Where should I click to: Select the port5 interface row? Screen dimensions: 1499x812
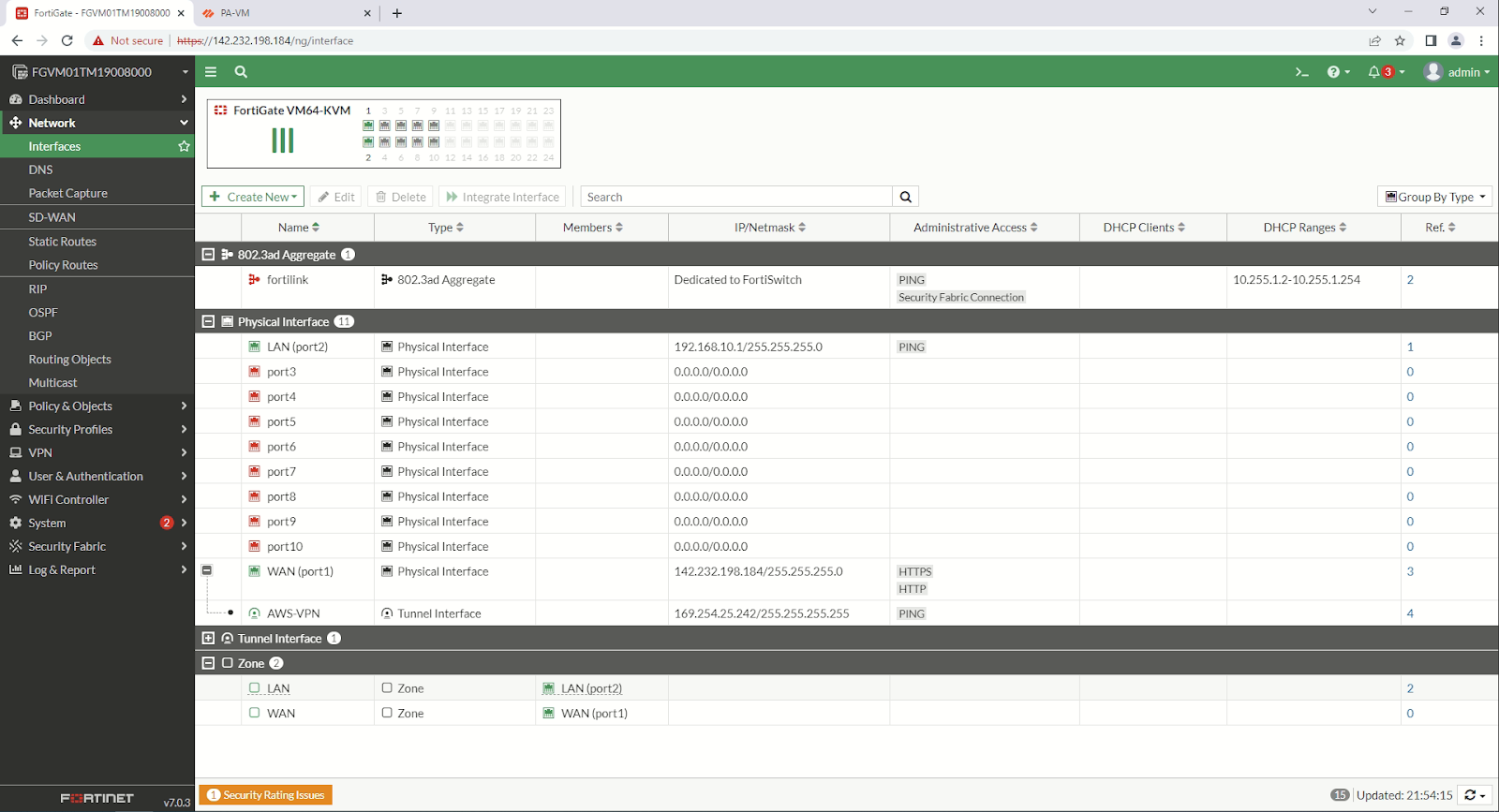(847, 421)
